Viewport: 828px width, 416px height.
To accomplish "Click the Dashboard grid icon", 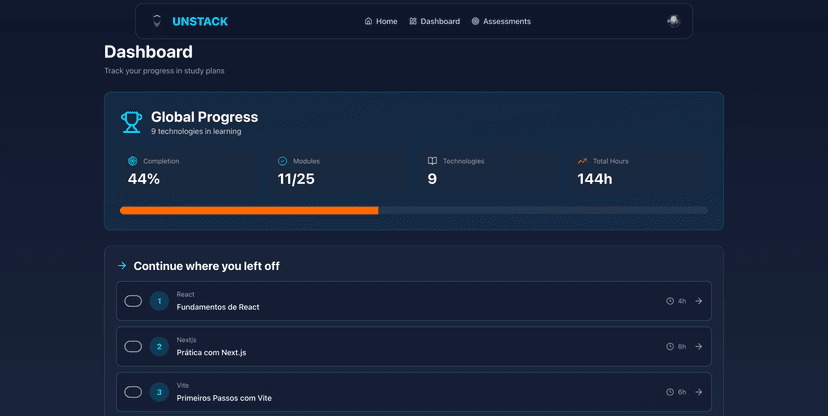I will tap(413, 21).
